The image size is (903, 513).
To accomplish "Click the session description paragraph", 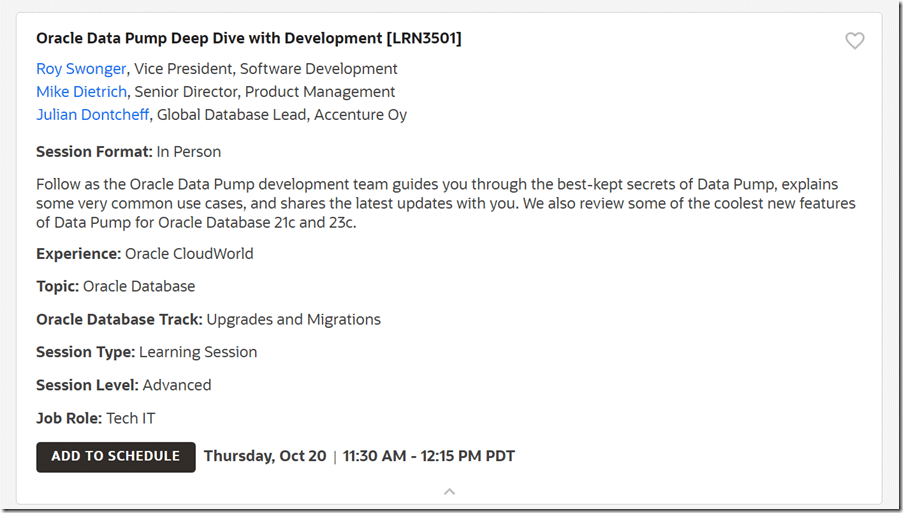I will click(x=445, y=203).
